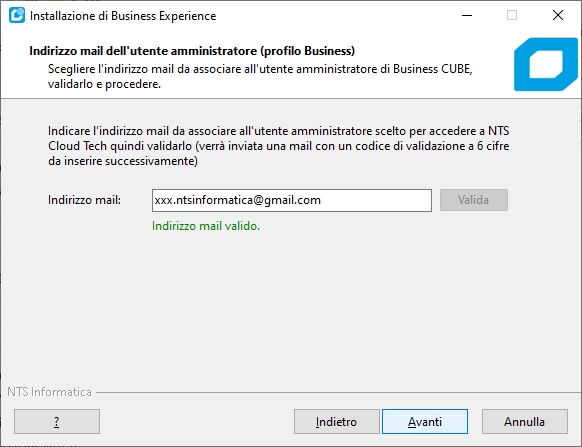The height and width of the screenshot is (447, 582).
Task: Click the green 'Indirizzo mail valido.' message
Action: [x=206, y=226]
